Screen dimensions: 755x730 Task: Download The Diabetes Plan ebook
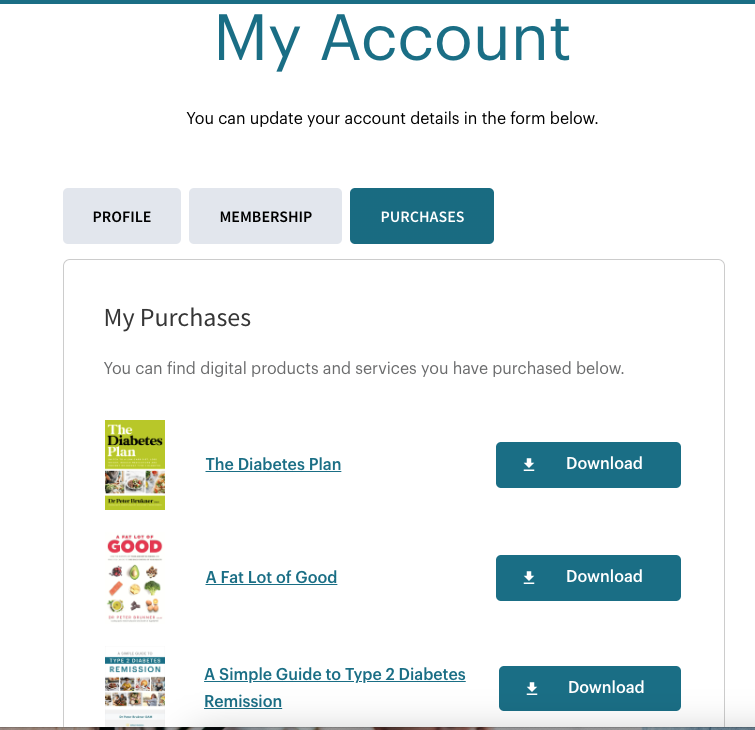tap(588, 465)
